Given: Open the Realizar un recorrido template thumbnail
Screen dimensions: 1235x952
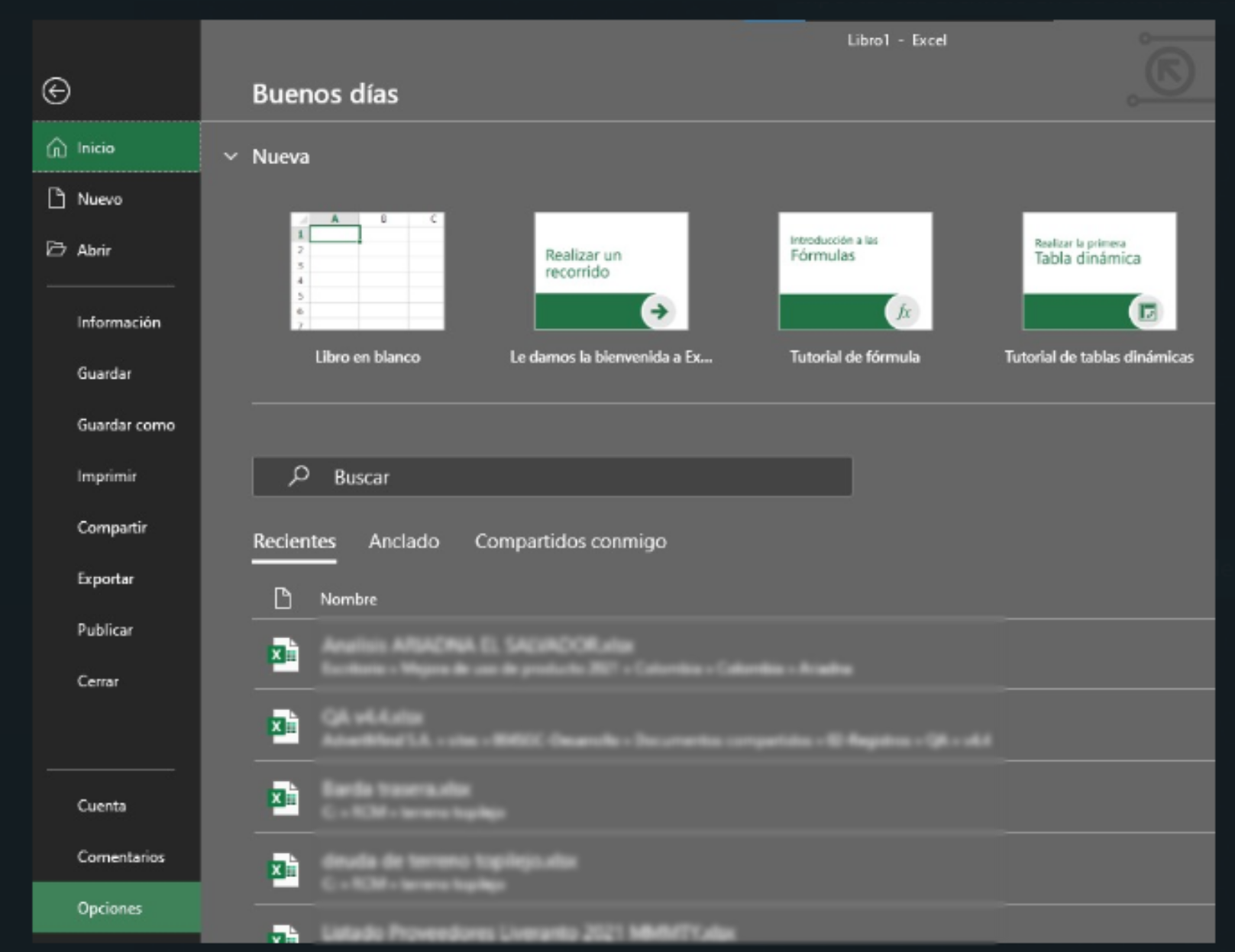Looking at the screenshot, I should [611, 271].
